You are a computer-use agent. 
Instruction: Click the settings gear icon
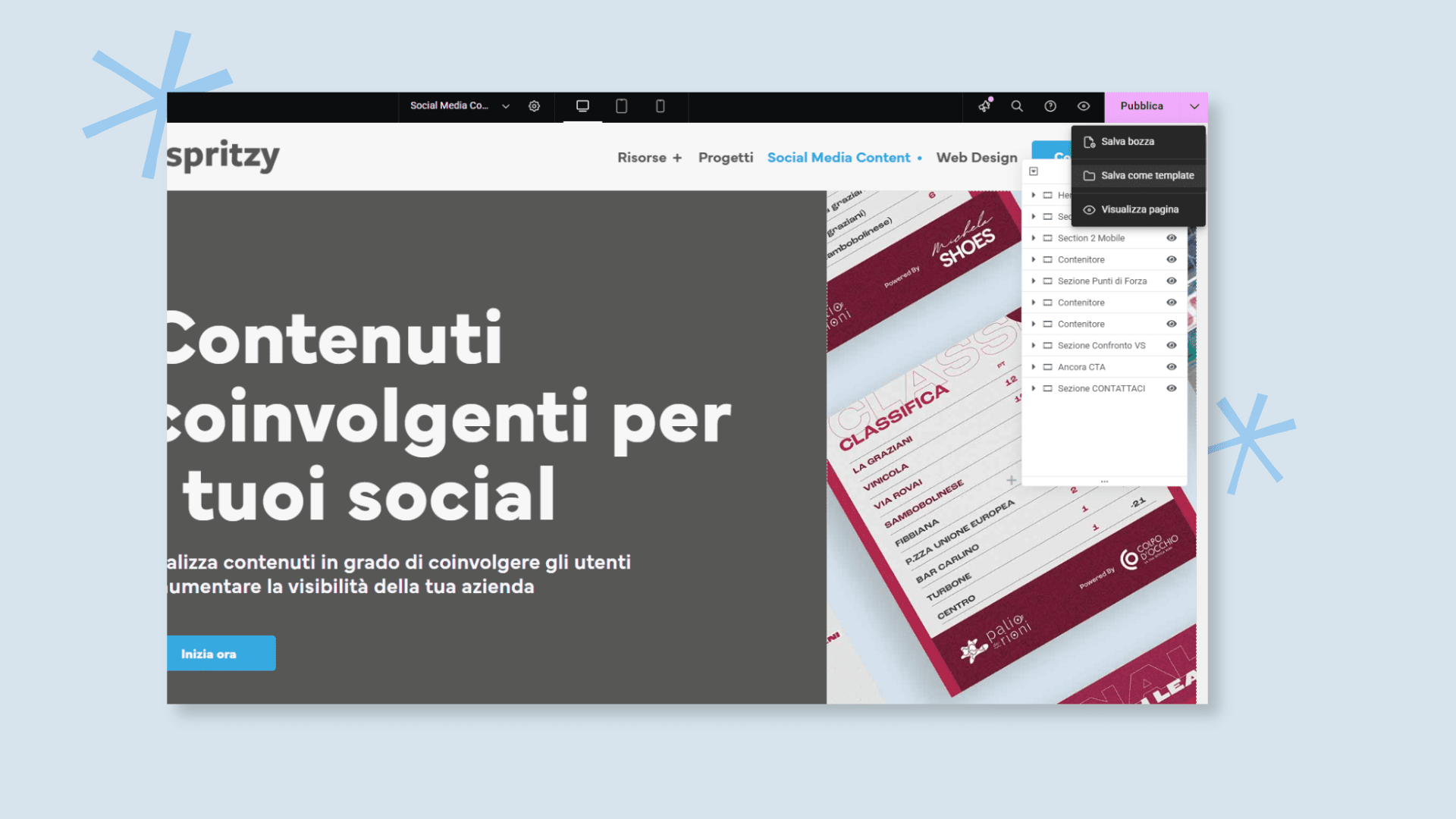pyautogui.click(x=533, y=106)
